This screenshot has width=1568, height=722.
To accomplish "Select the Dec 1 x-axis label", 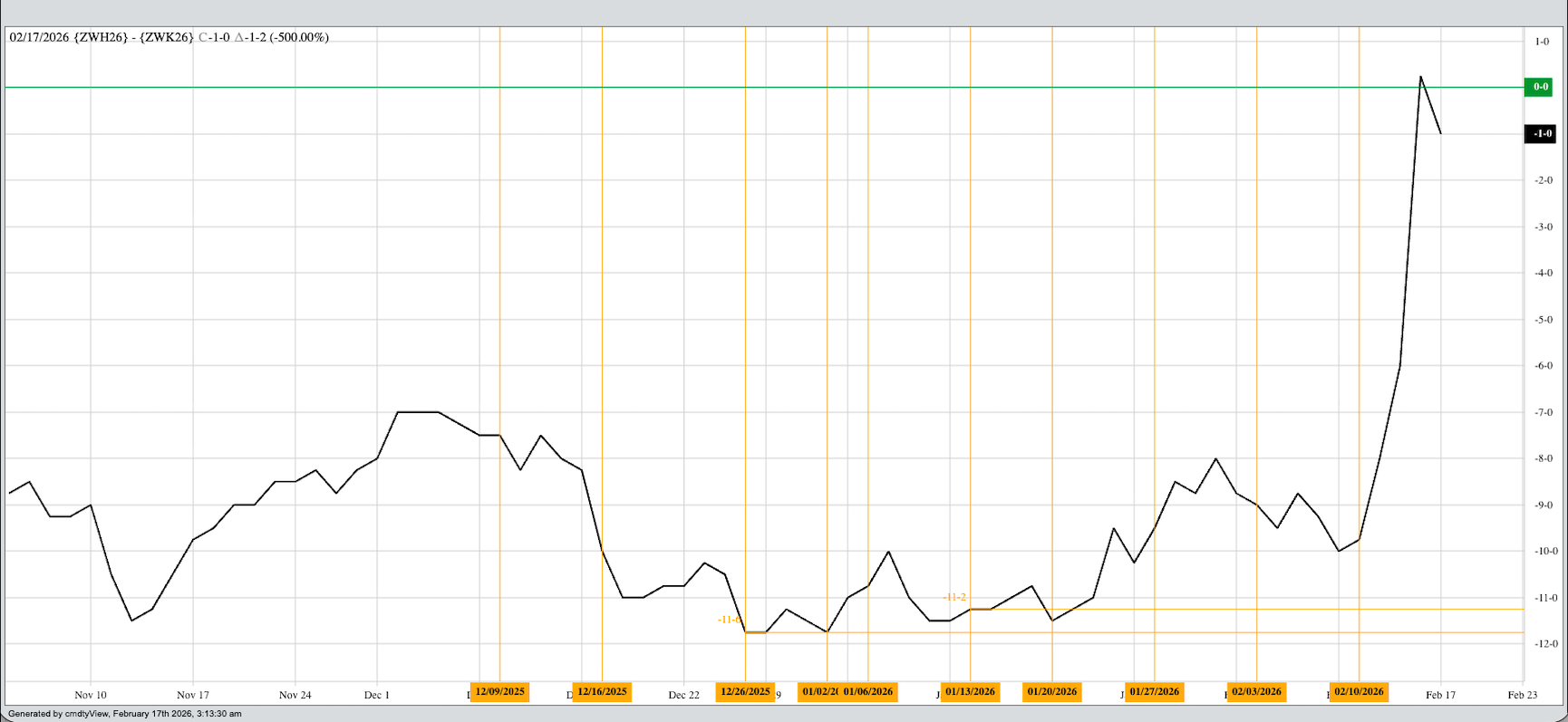I will pyautogui.click(x=377, y=695).
